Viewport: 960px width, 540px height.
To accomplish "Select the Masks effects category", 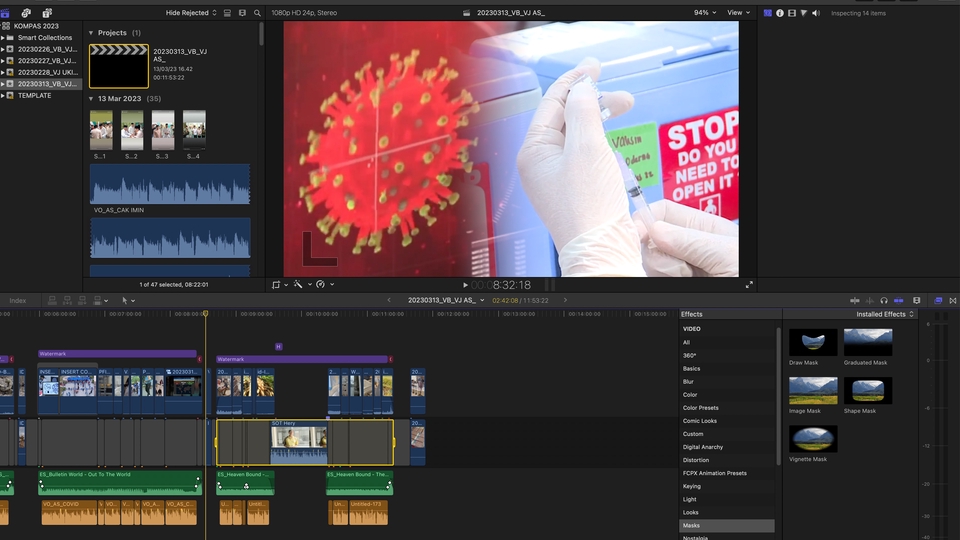I will coord(727,525).
